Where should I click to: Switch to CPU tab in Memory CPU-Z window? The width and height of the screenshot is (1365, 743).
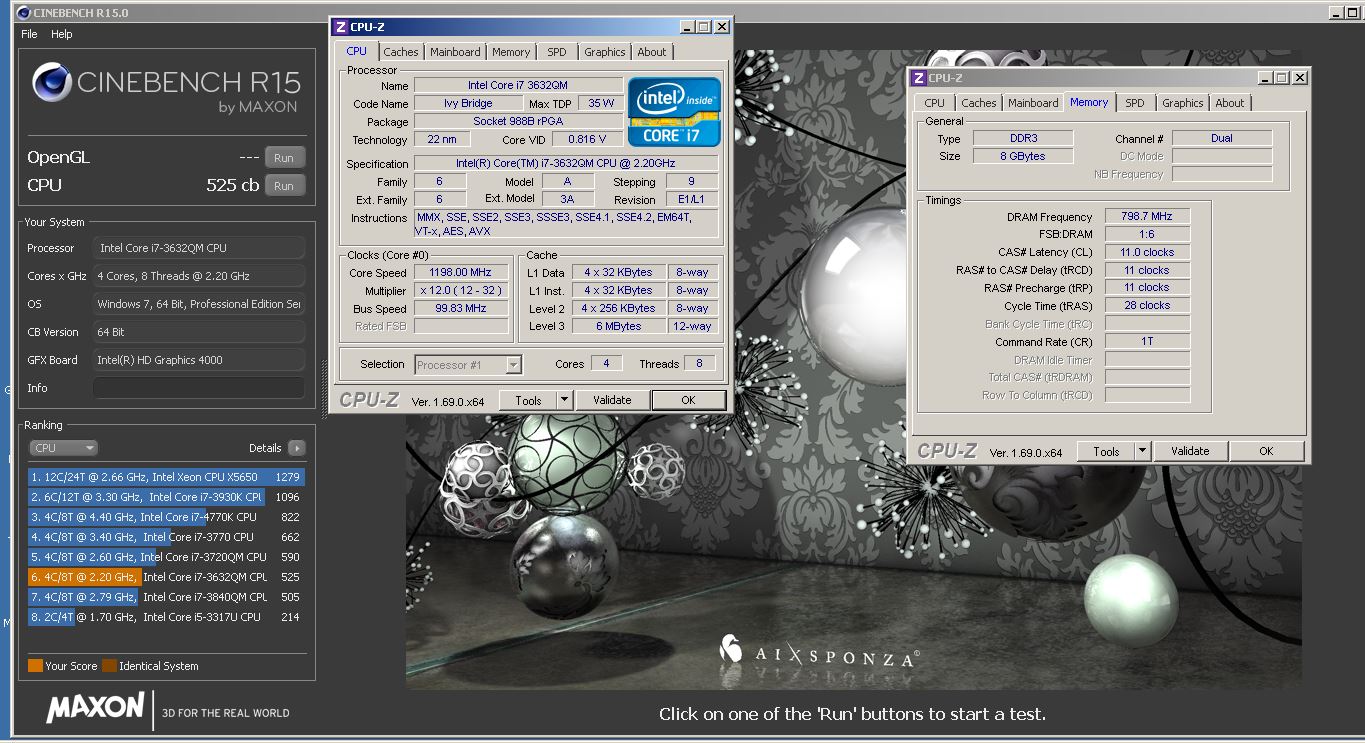934,103
